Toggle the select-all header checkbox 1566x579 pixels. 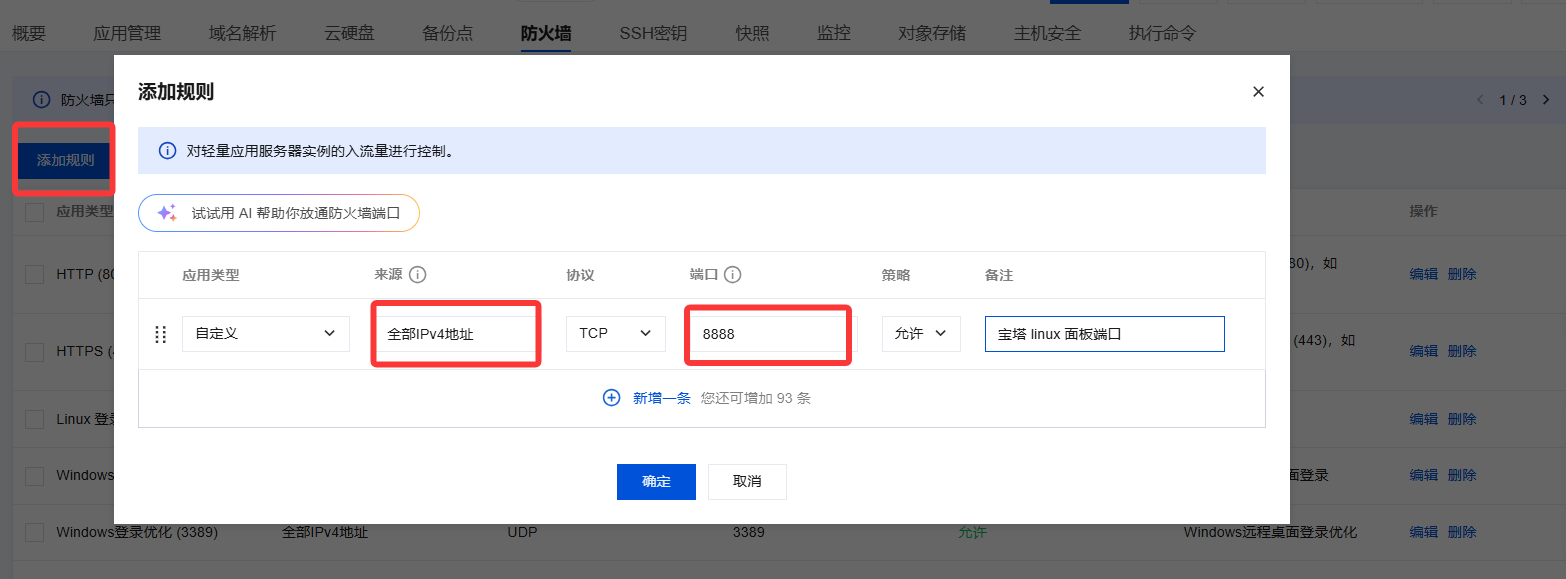(34, 212)
